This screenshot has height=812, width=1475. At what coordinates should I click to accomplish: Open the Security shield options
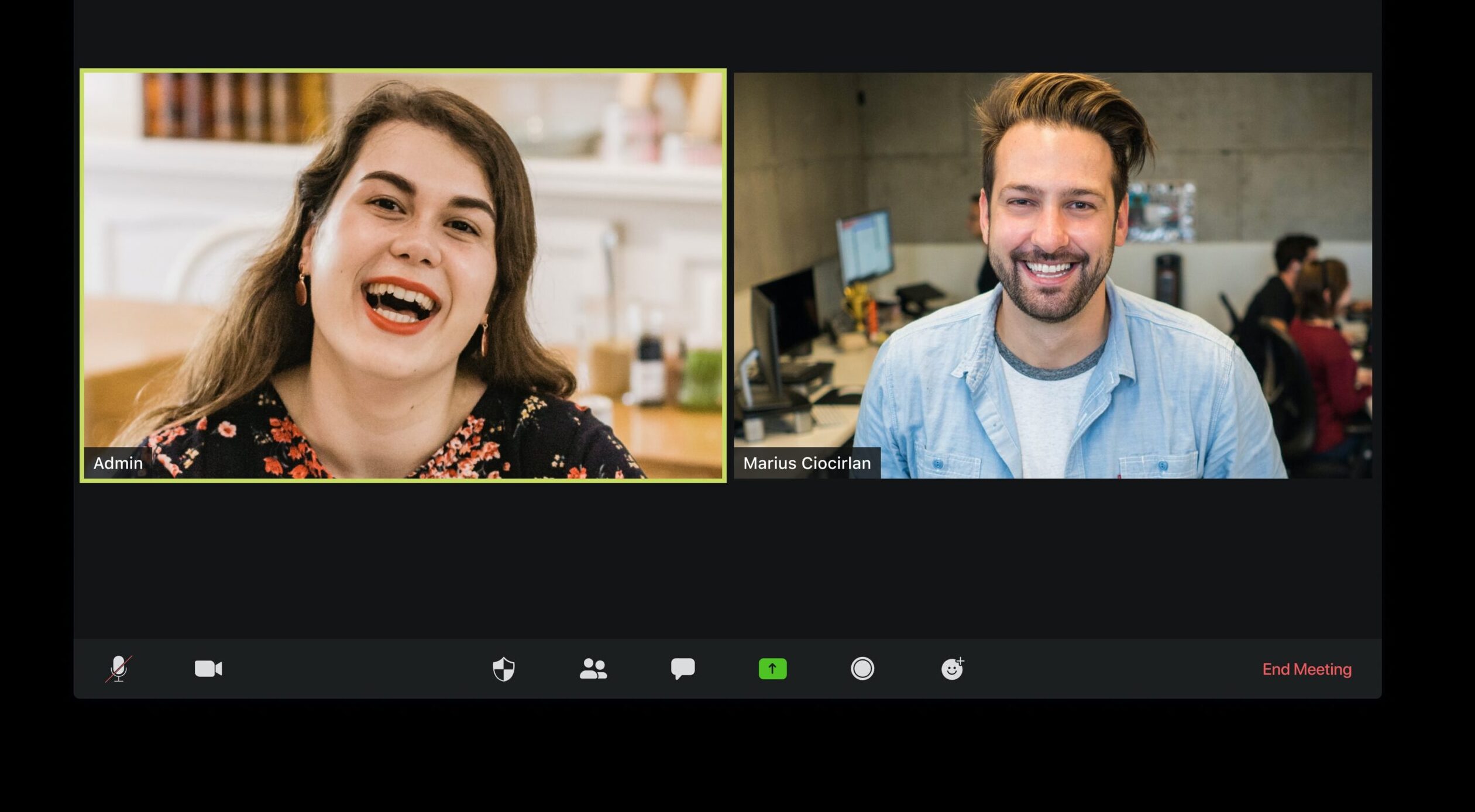point(503,669)
